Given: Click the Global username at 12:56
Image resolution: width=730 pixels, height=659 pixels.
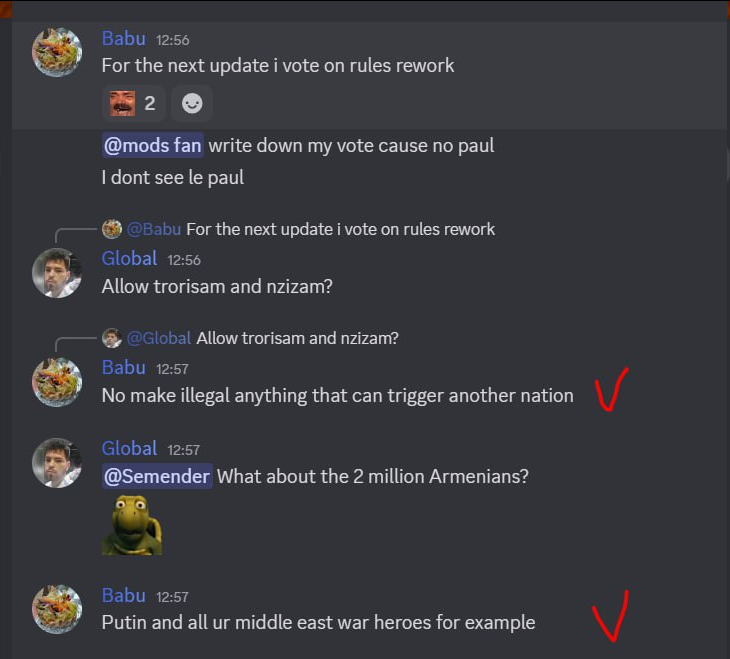Looking at the screenshot, I should 129,258.
